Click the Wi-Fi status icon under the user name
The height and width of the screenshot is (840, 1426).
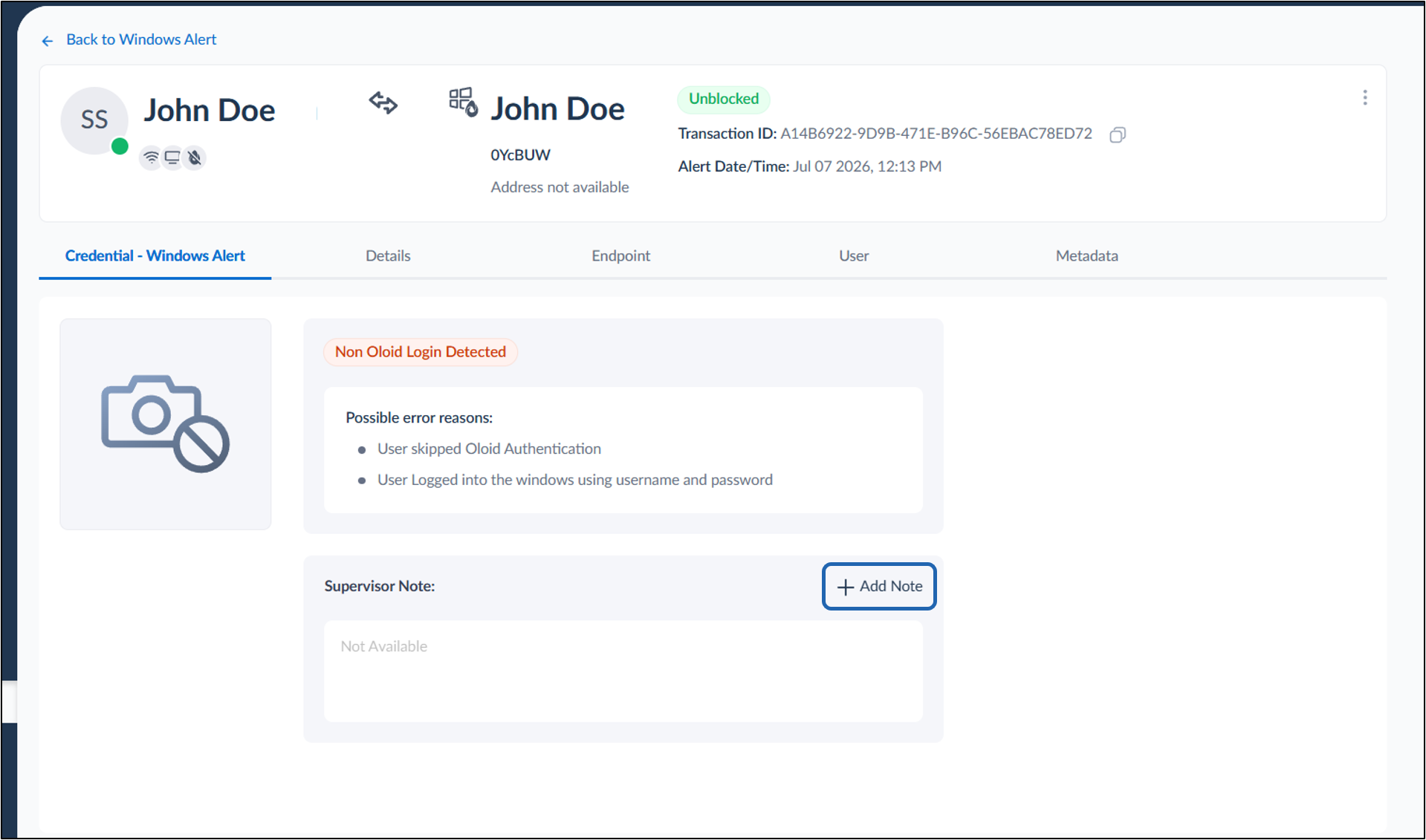click(151, 157)
